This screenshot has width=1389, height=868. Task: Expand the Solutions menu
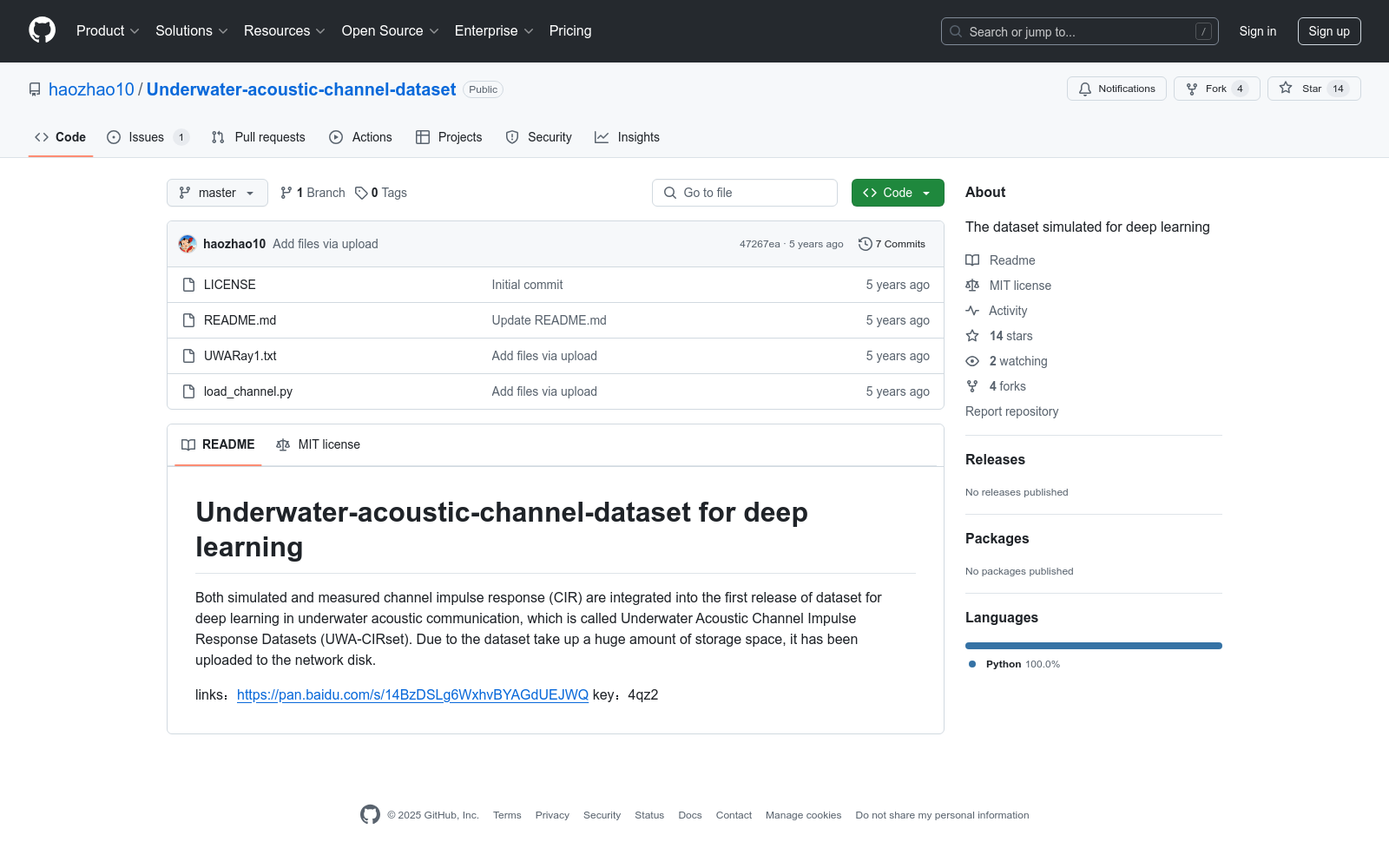coord(192,30)
